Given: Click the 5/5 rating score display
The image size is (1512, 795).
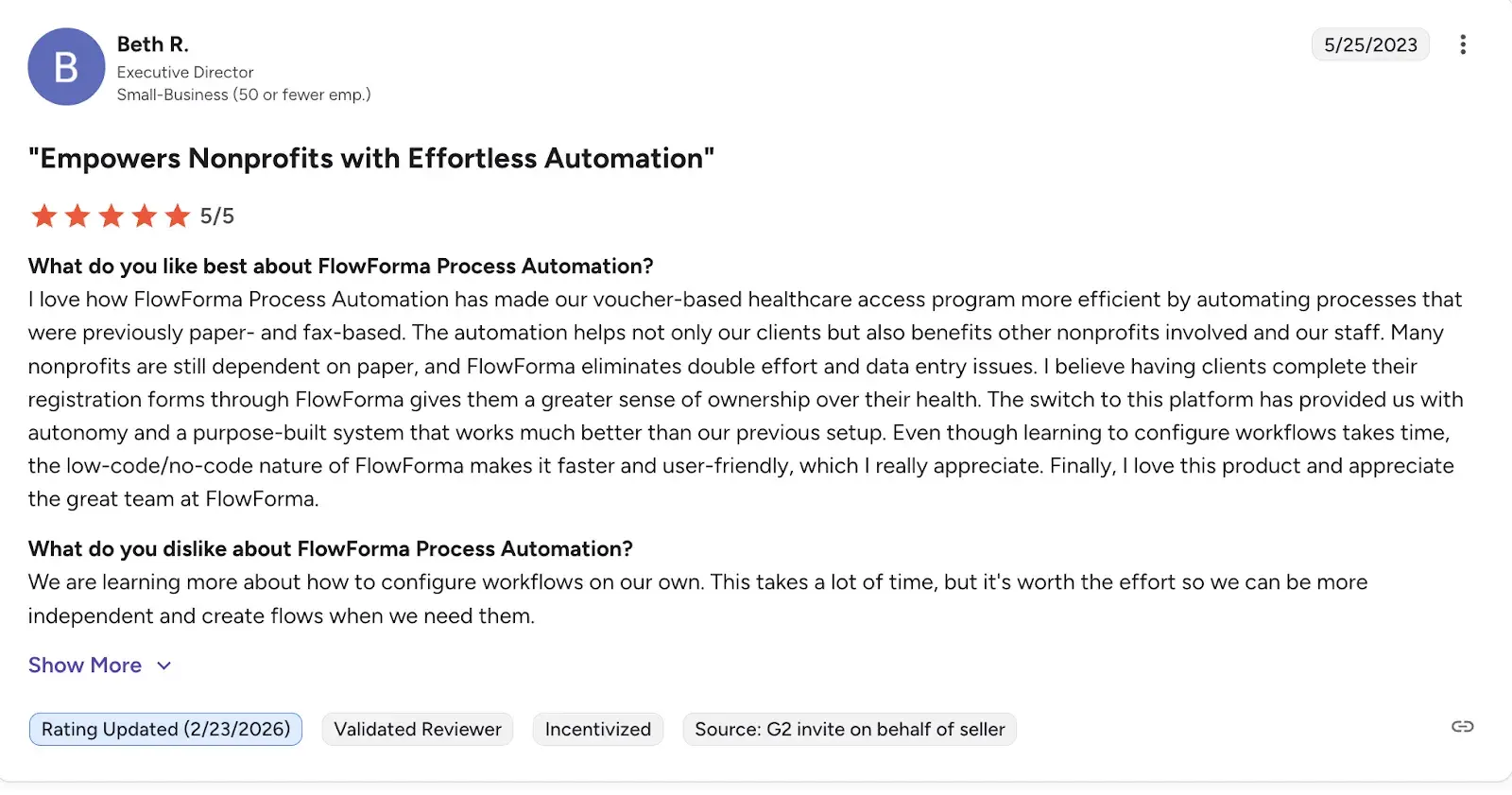Looking at the screenshot, I should (215, 216).
